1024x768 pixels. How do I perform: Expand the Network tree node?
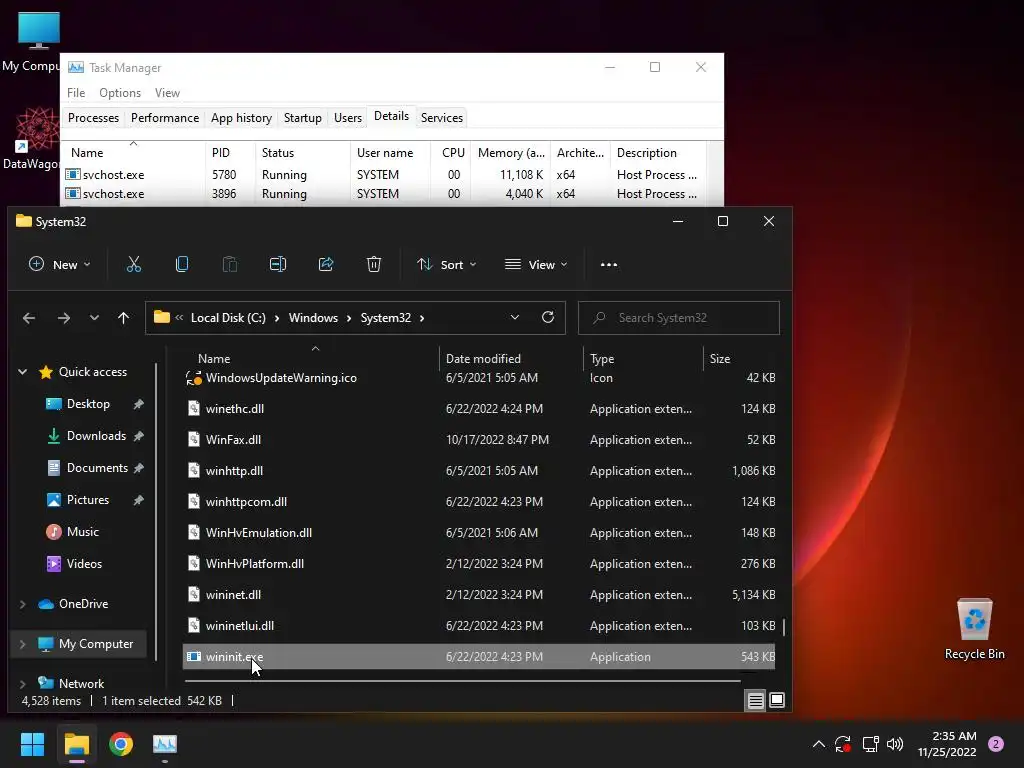(x=23, y=684)
